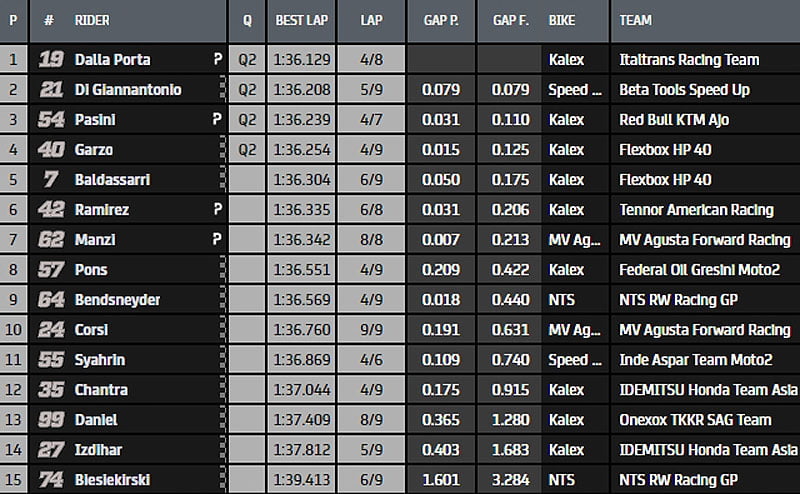Click rider number 19 badge
The width and height of the screenshot is (800, 494).
pyautogui.click(x=51, y=60)
